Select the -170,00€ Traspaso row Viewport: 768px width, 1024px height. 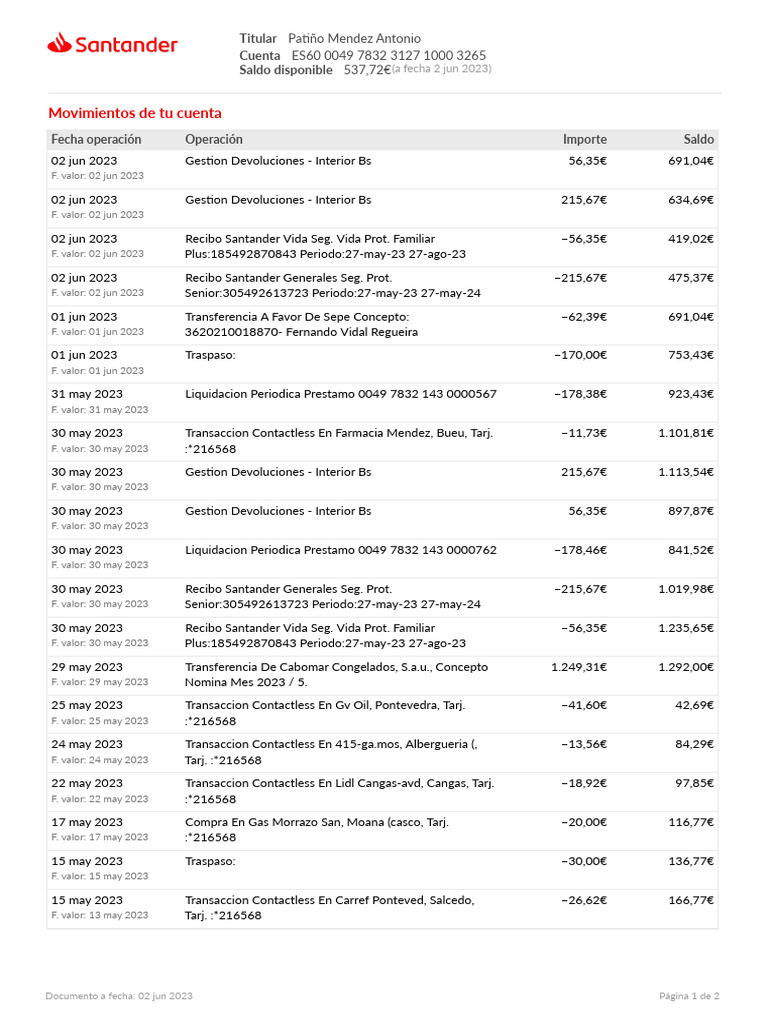pos(383,363)
